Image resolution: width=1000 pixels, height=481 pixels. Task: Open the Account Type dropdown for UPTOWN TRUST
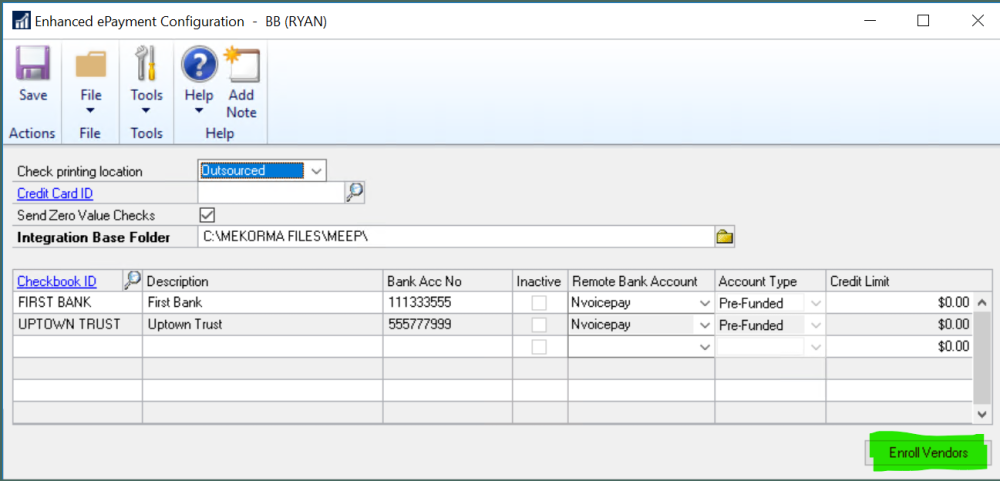815,325
